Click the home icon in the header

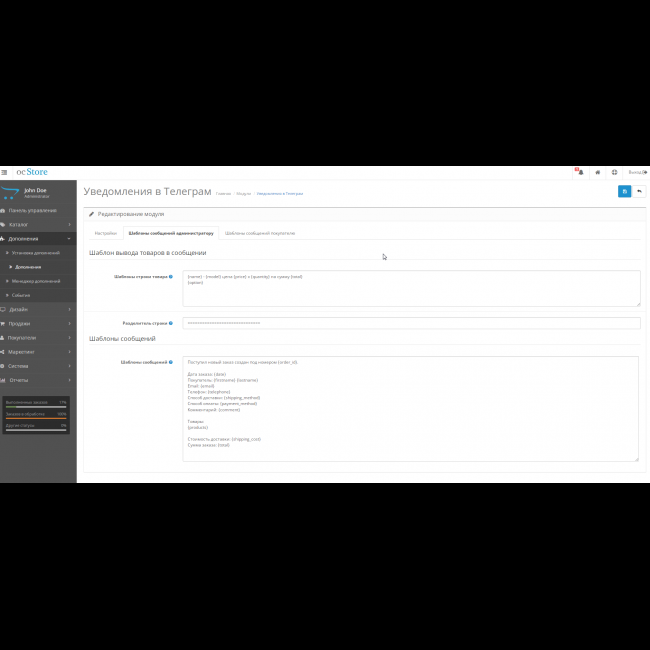pyautogui.click(x=597, y=172)
